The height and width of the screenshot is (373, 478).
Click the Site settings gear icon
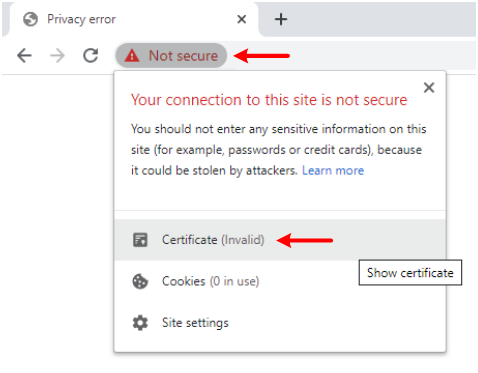tap(140, 323)
